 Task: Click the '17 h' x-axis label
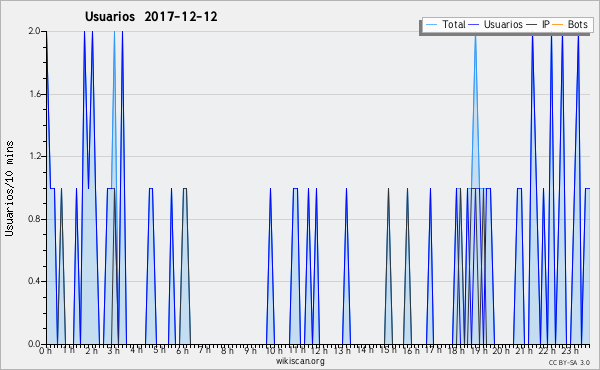433,350
